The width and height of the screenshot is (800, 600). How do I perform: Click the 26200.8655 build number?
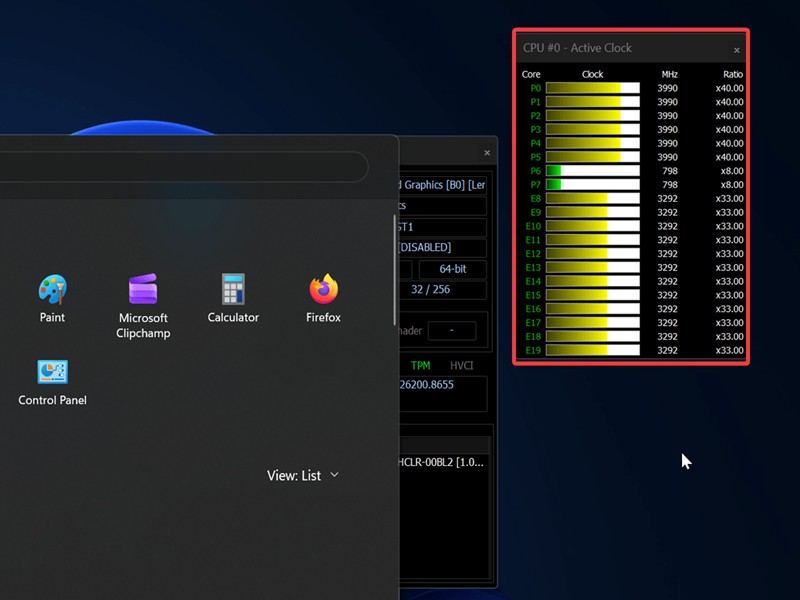[x=427, y=385]
